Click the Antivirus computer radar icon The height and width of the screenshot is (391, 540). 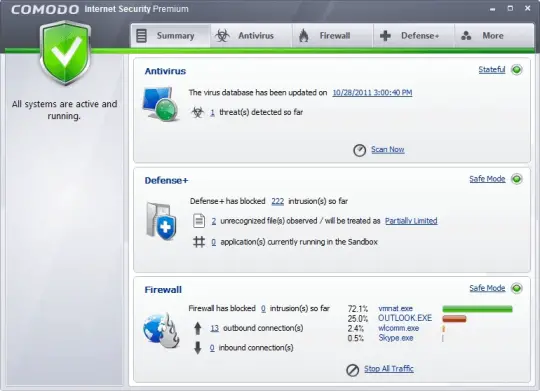point(160,104)
